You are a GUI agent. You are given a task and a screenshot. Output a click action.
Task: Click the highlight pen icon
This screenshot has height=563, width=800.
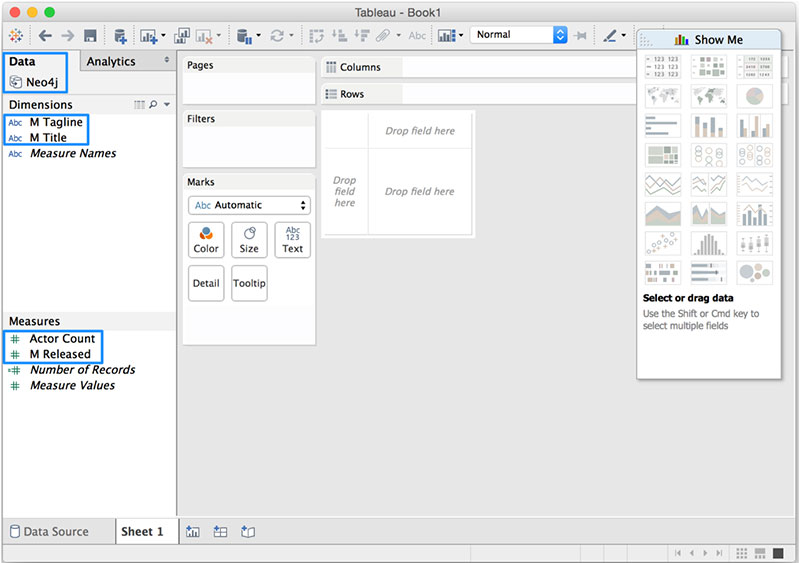point(610,35)
